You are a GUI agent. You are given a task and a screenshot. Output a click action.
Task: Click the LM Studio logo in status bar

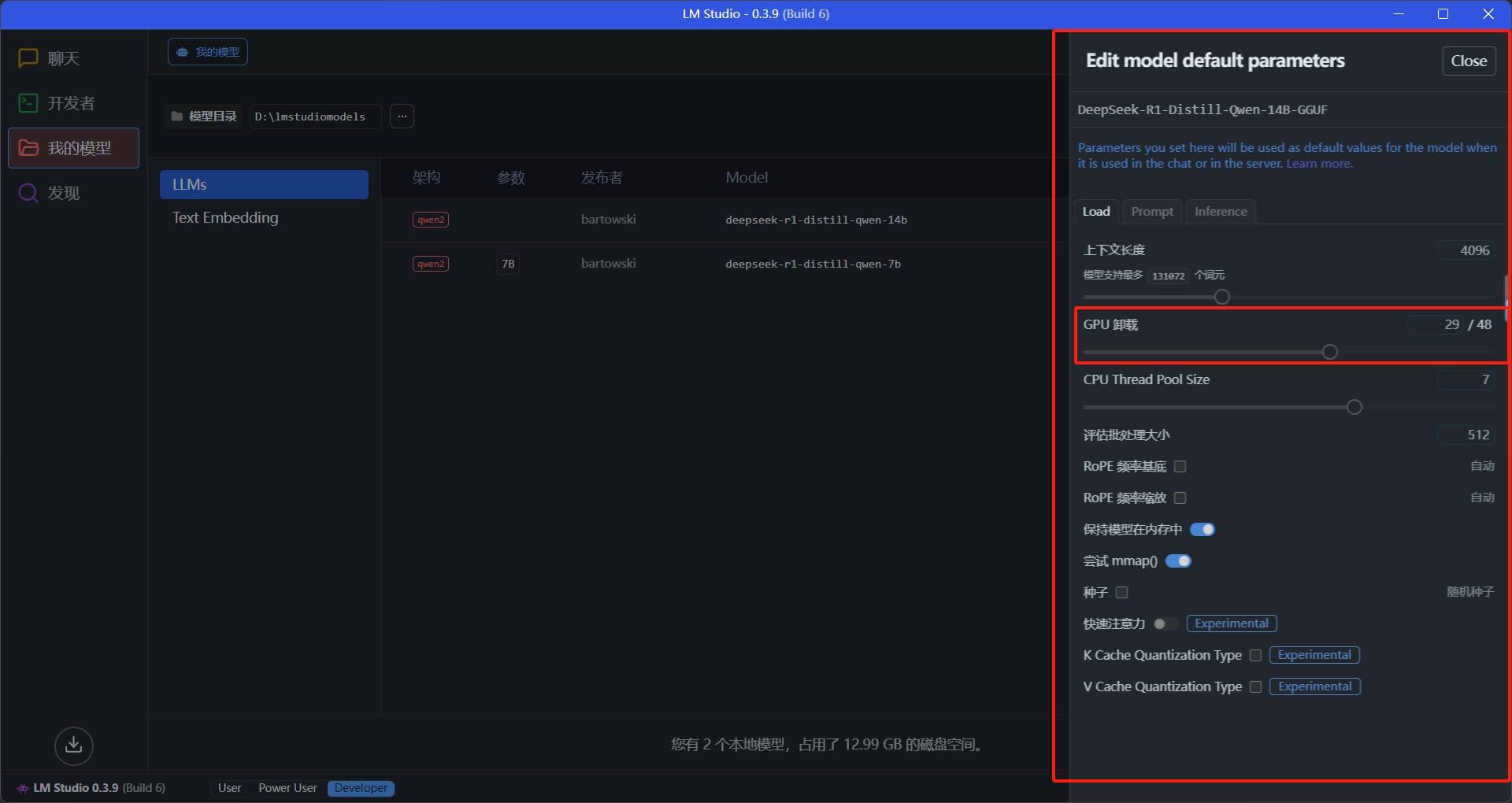pyautogui.click(x=23, y=788)
